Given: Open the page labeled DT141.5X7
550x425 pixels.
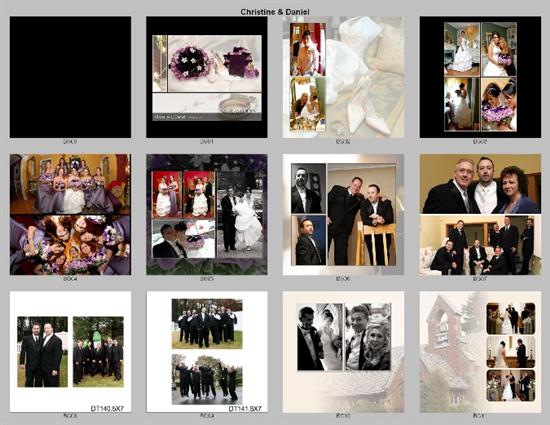Looking at the screenshot, I should 207,351.
